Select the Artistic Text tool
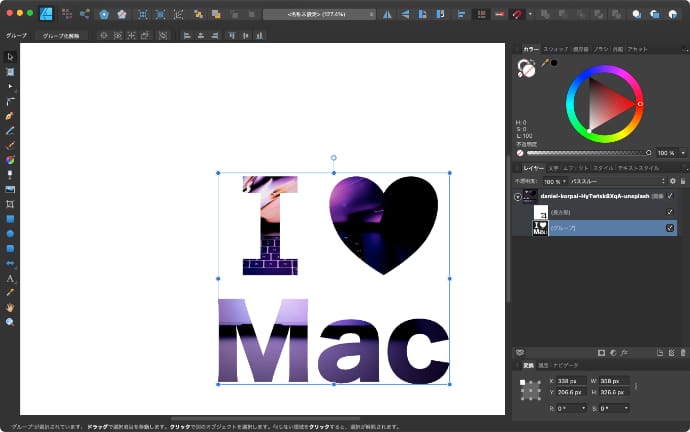 (10, 277)
